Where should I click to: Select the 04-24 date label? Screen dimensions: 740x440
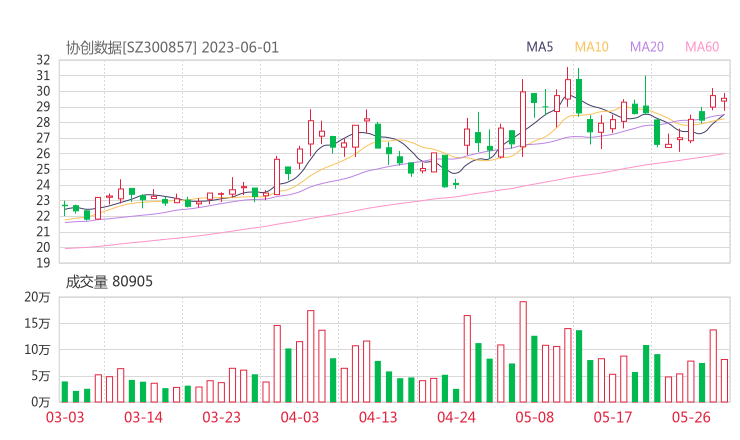456,417
